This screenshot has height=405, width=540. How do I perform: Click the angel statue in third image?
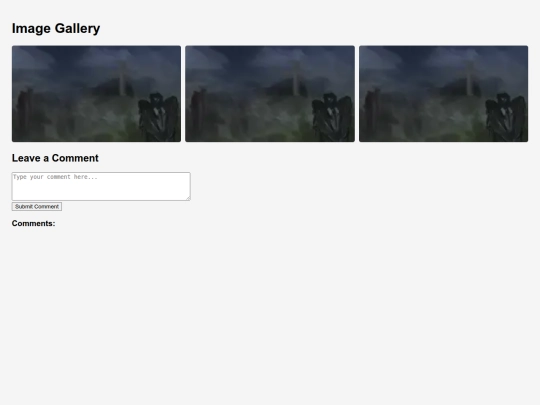point(507,117)
